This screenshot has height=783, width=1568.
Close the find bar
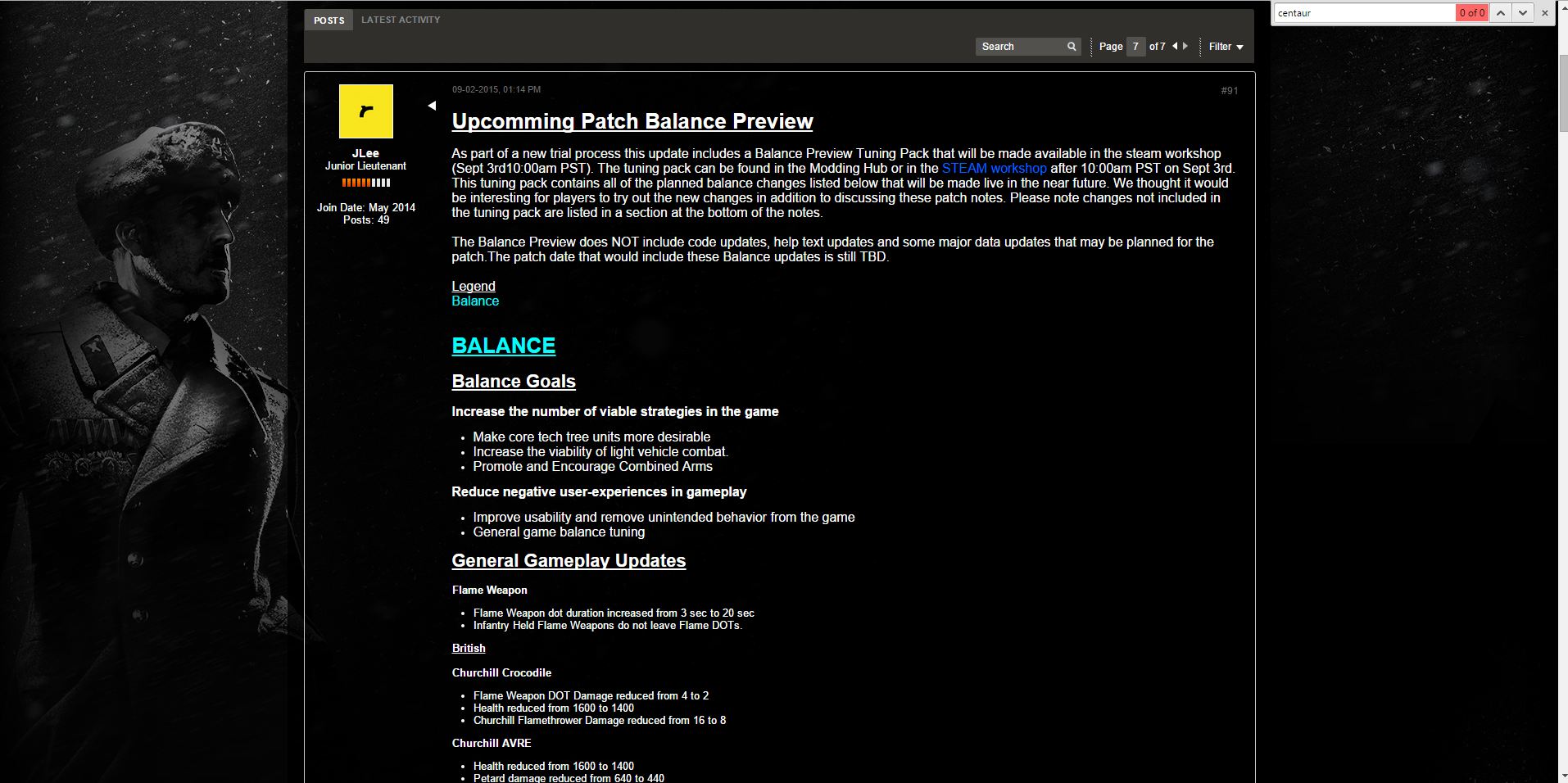coord(1545,13)
